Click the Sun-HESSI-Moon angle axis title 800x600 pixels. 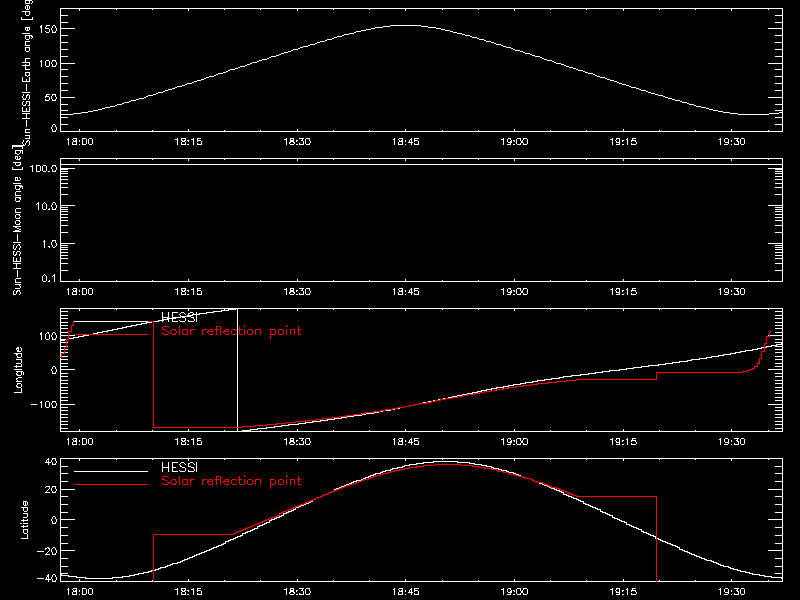pos(18,220)
